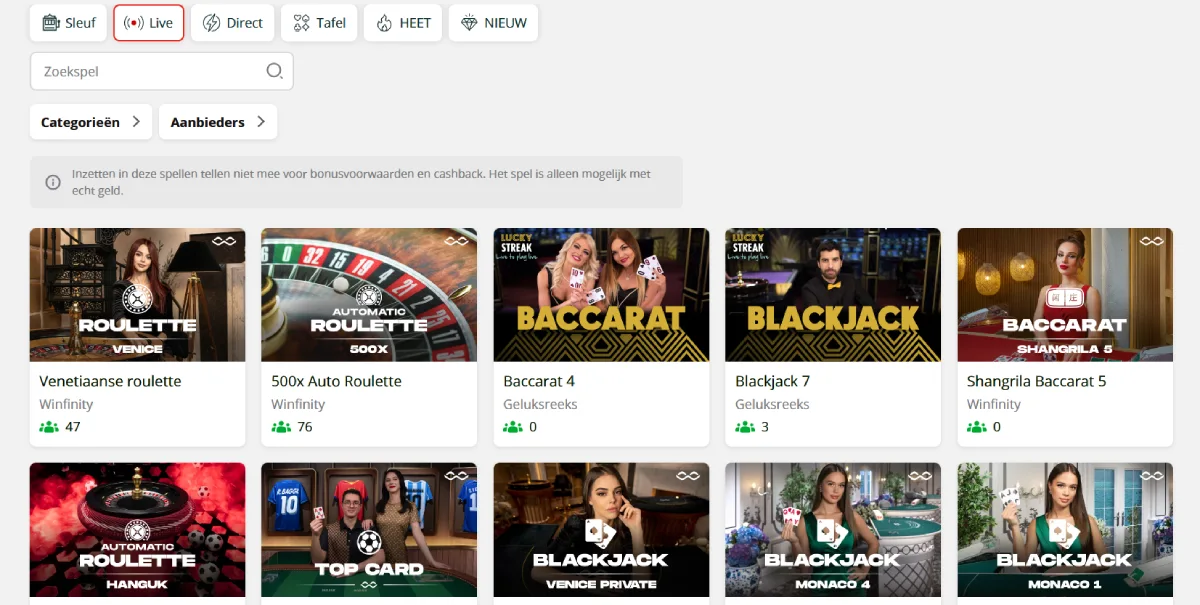Click the players icon under Venetiaanse roulette

[49, 427]
